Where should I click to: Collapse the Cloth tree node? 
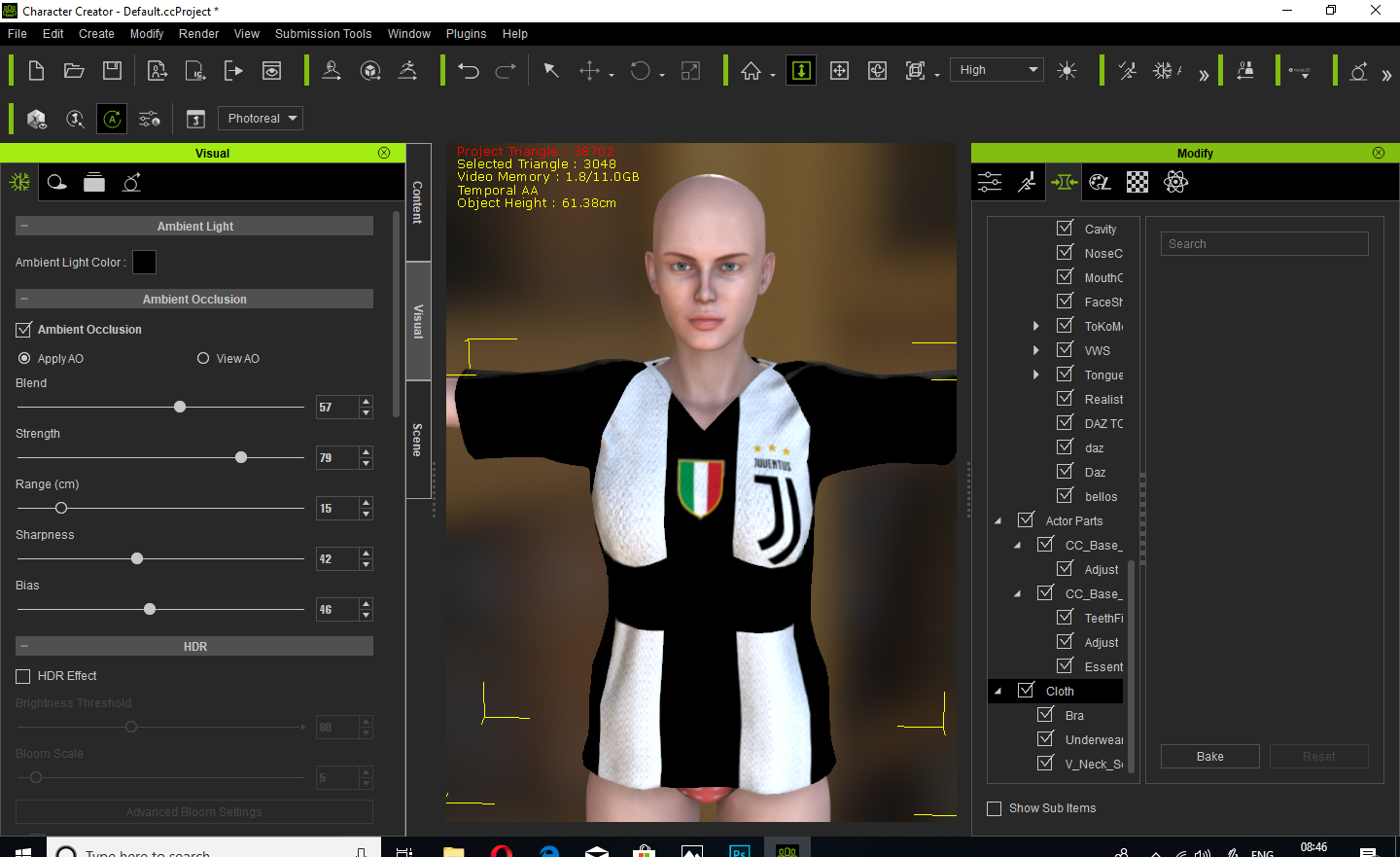[997, 692]
